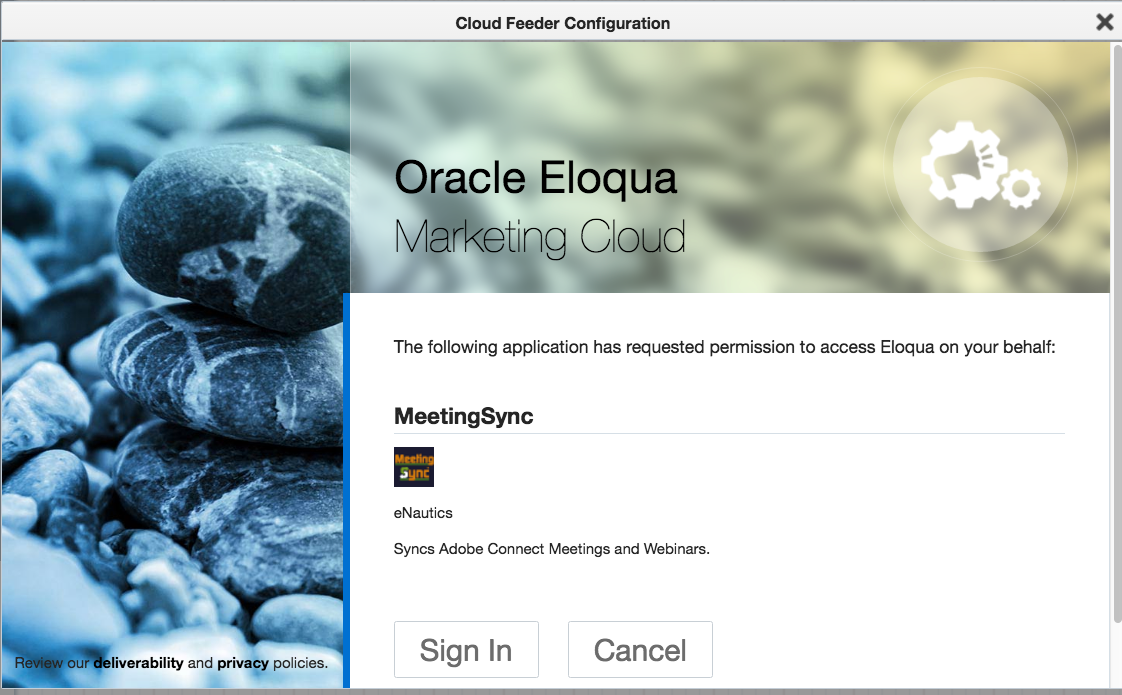Click the MeetingSync application name heading
The image size is (1122, 695).
pyautogui.click(x=464, y=416)
